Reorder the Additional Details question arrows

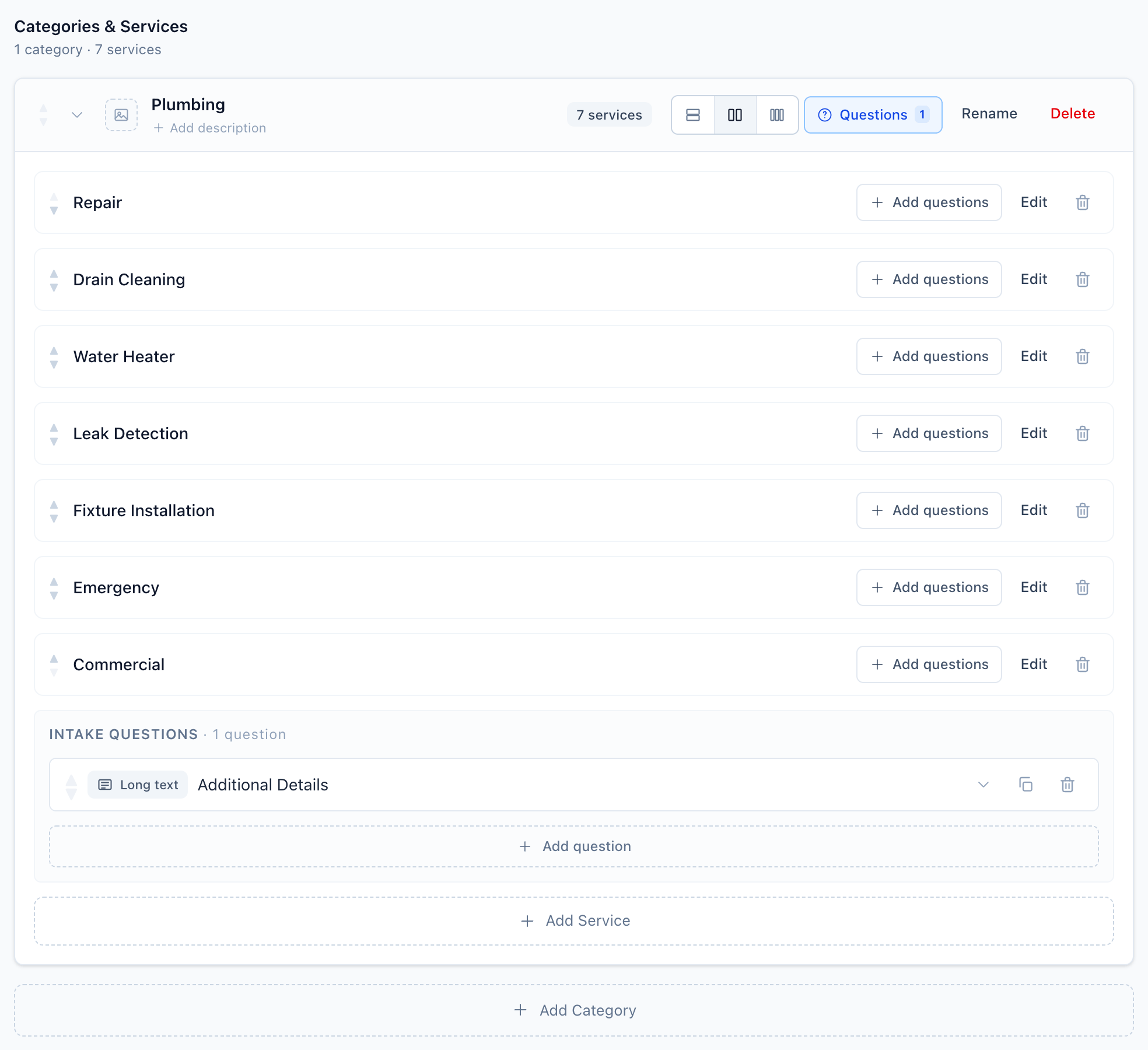71,786
